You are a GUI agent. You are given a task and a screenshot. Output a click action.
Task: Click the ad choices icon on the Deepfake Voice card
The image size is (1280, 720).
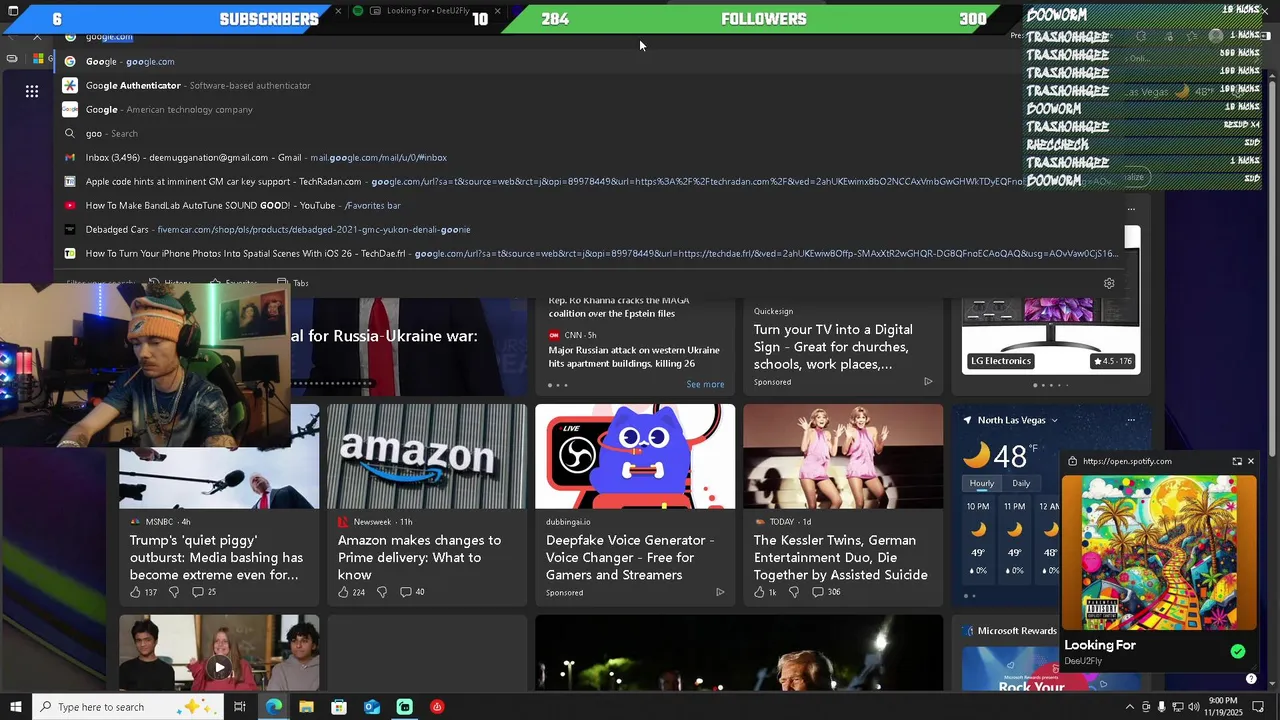tap(720, 592)
